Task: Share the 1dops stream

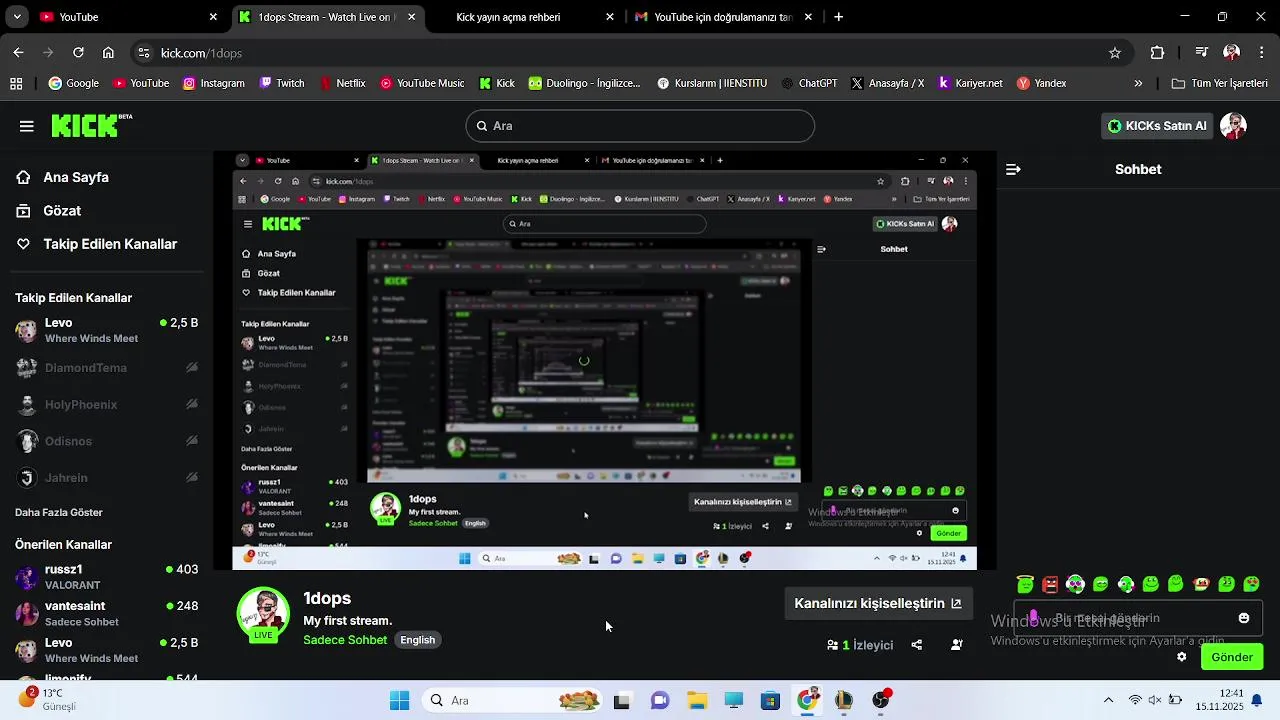Action: tap(917, 645)
